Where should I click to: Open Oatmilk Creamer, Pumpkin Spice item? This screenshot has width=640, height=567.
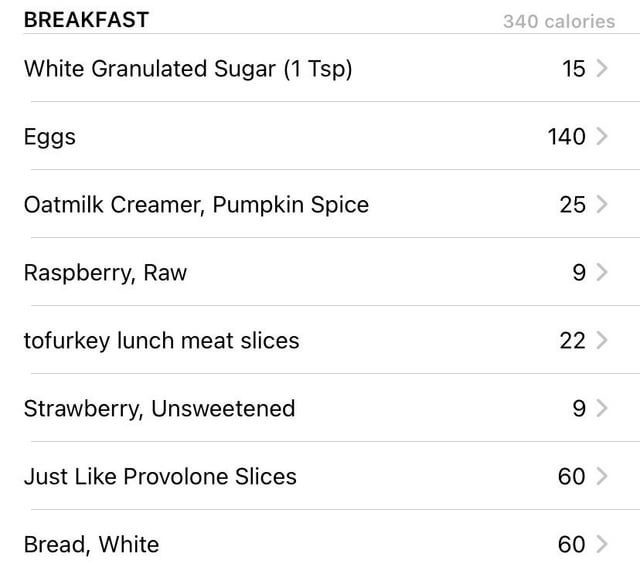point(320,204)
